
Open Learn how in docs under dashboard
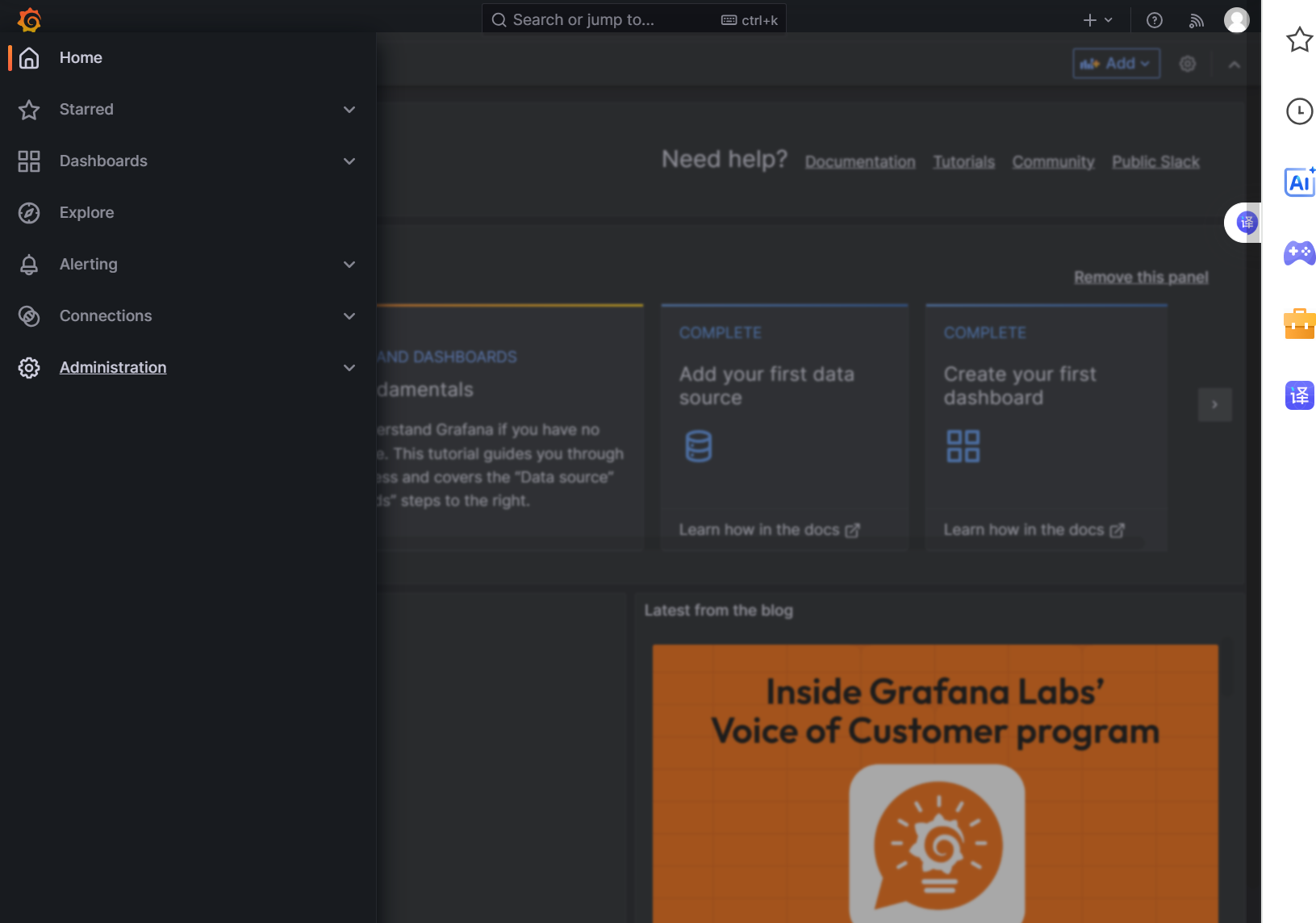[1034, 530]
